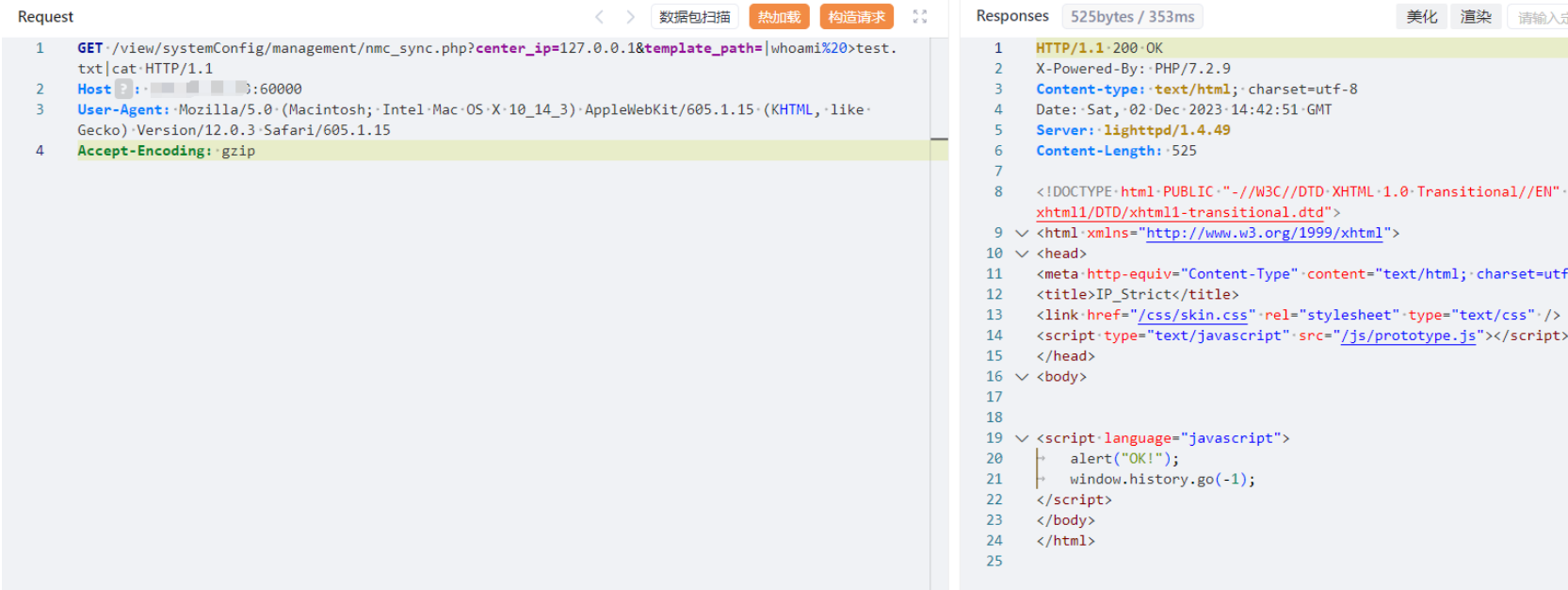The image size is (1568, 590).
Task: Click the Accept-Encoding: gzip line
Action: point(167,151)
